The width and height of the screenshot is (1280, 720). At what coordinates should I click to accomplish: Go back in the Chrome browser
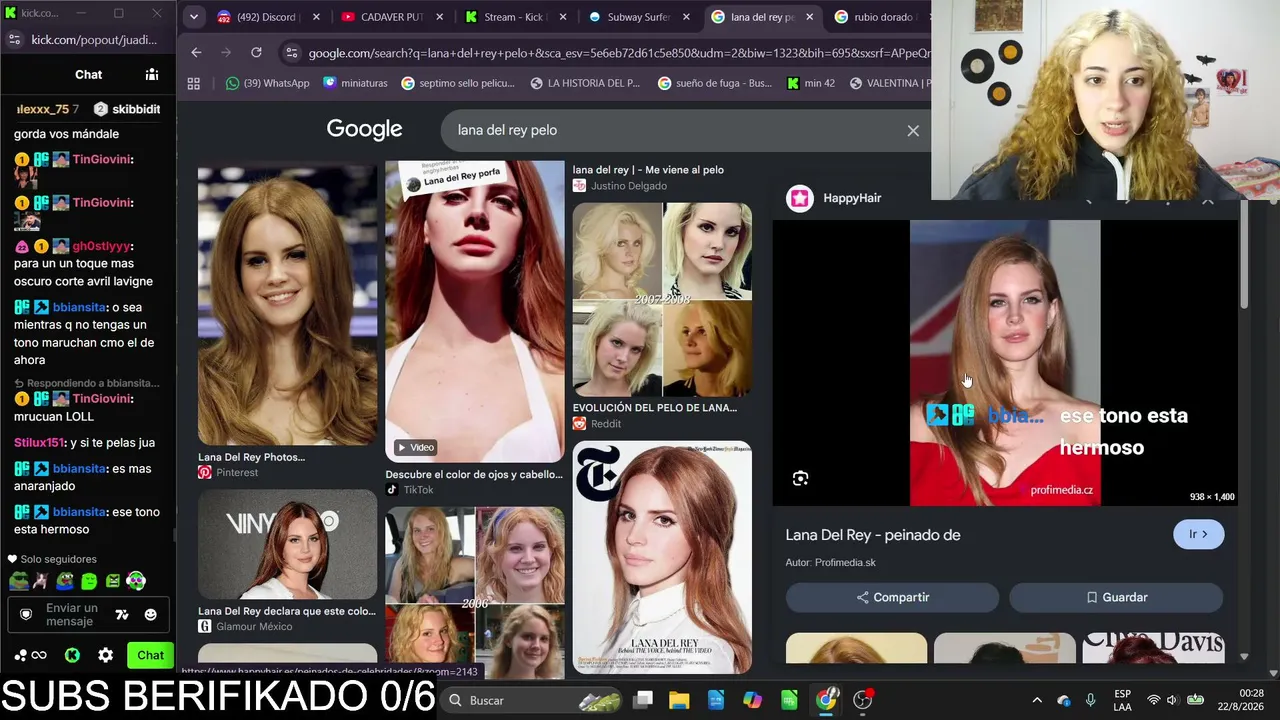(196, 53)
